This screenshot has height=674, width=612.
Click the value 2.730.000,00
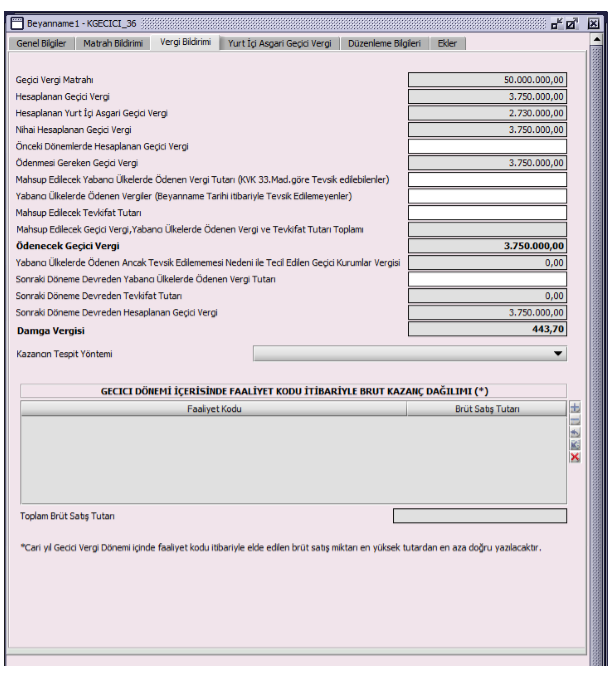tap(487, 113)
